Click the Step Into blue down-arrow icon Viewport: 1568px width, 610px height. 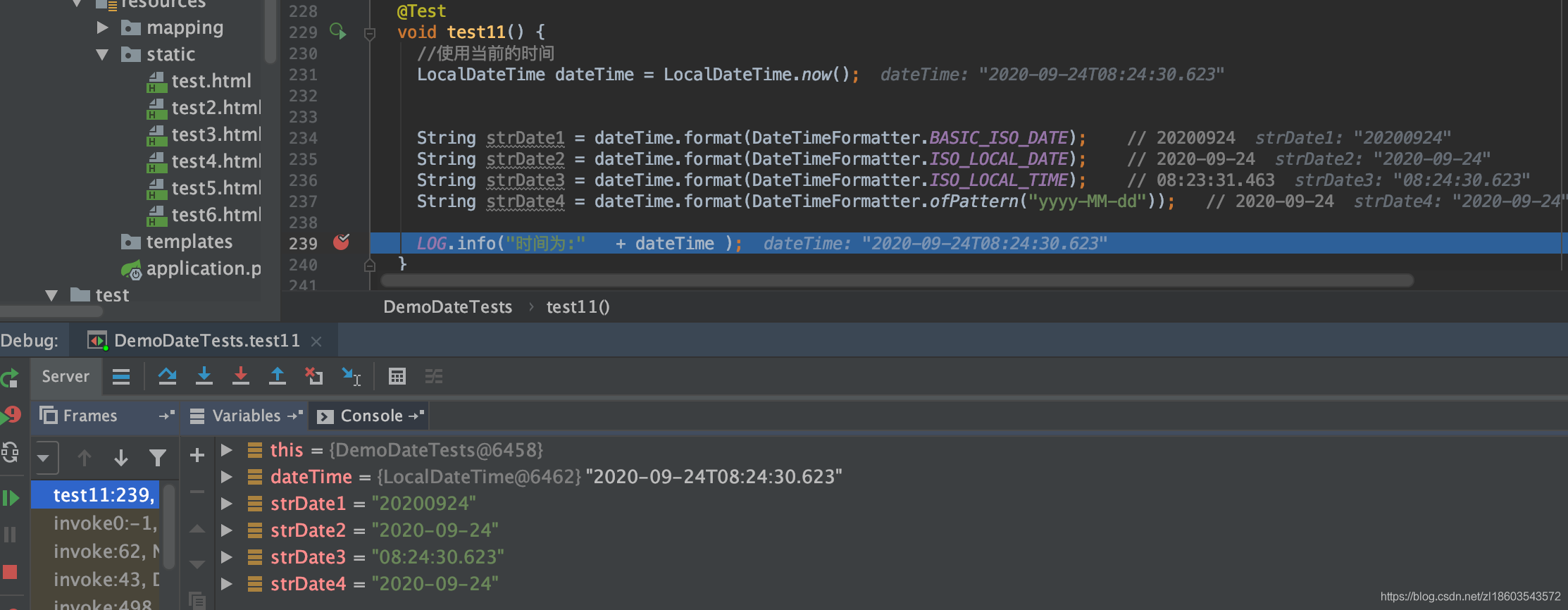[x=204, y=376]
